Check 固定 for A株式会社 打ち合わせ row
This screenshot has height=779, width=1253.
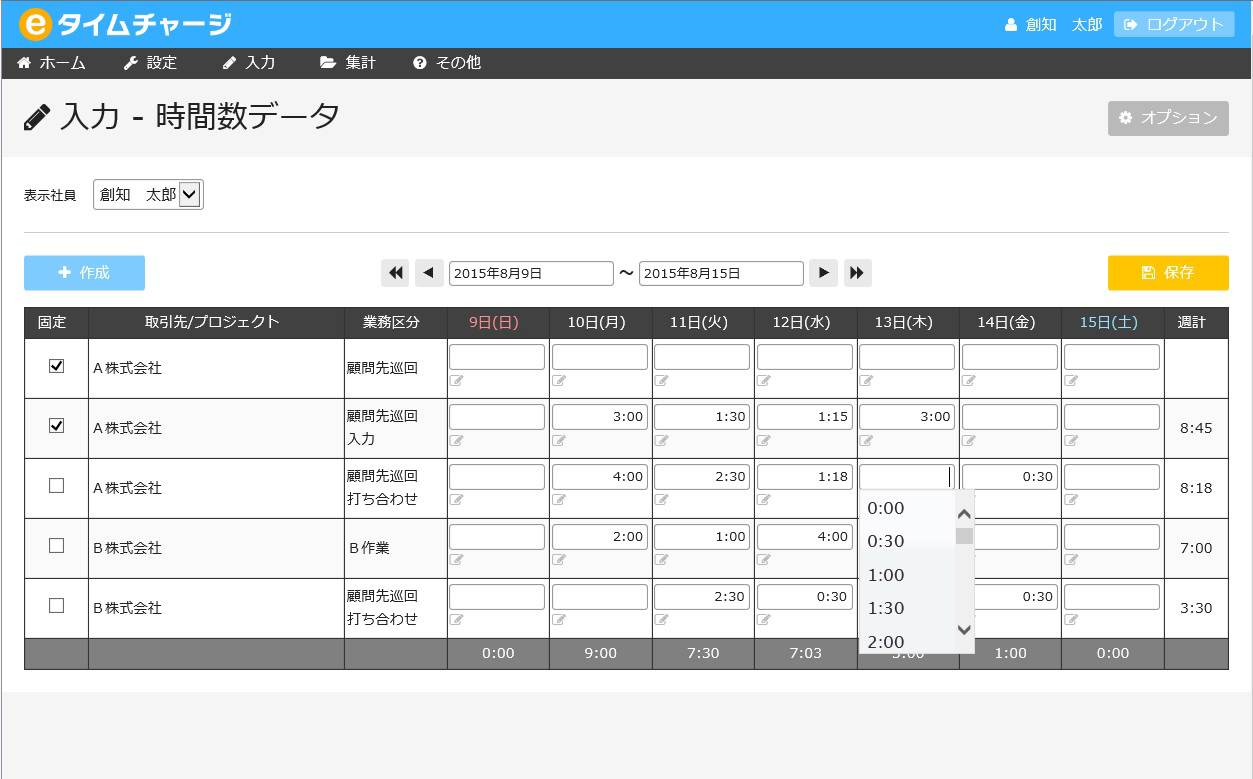pos(57,486)
